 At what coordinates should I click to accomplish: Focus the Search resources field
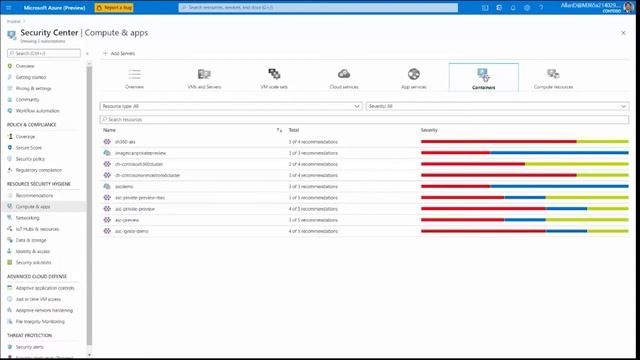pyautogui.click(x=364, y=120)
